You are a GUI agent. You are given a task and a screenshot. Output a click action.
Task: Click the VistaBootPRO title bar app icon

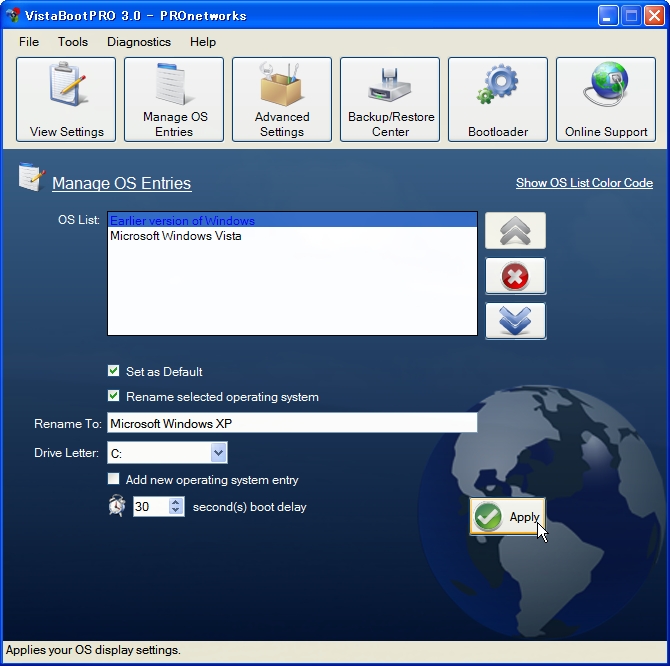click(x=13, y=15)
